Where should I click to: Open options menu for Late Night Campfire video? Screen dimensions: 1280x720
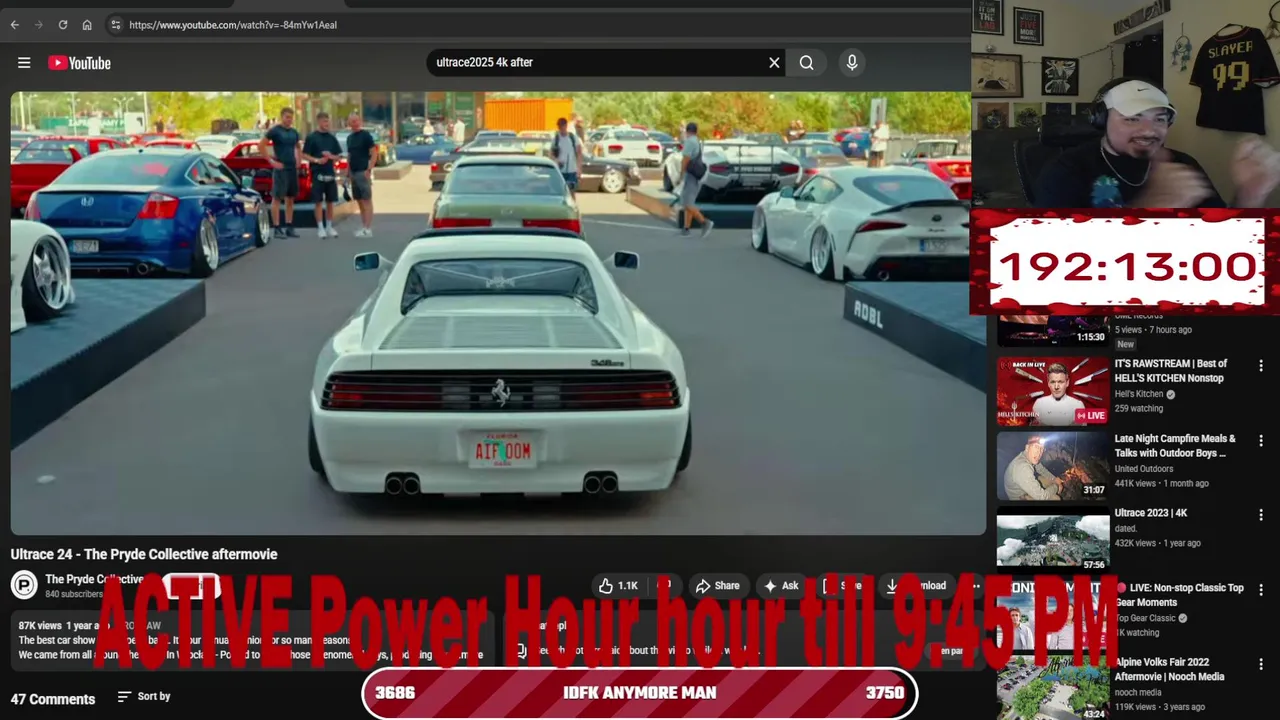tap(1261, 441)
